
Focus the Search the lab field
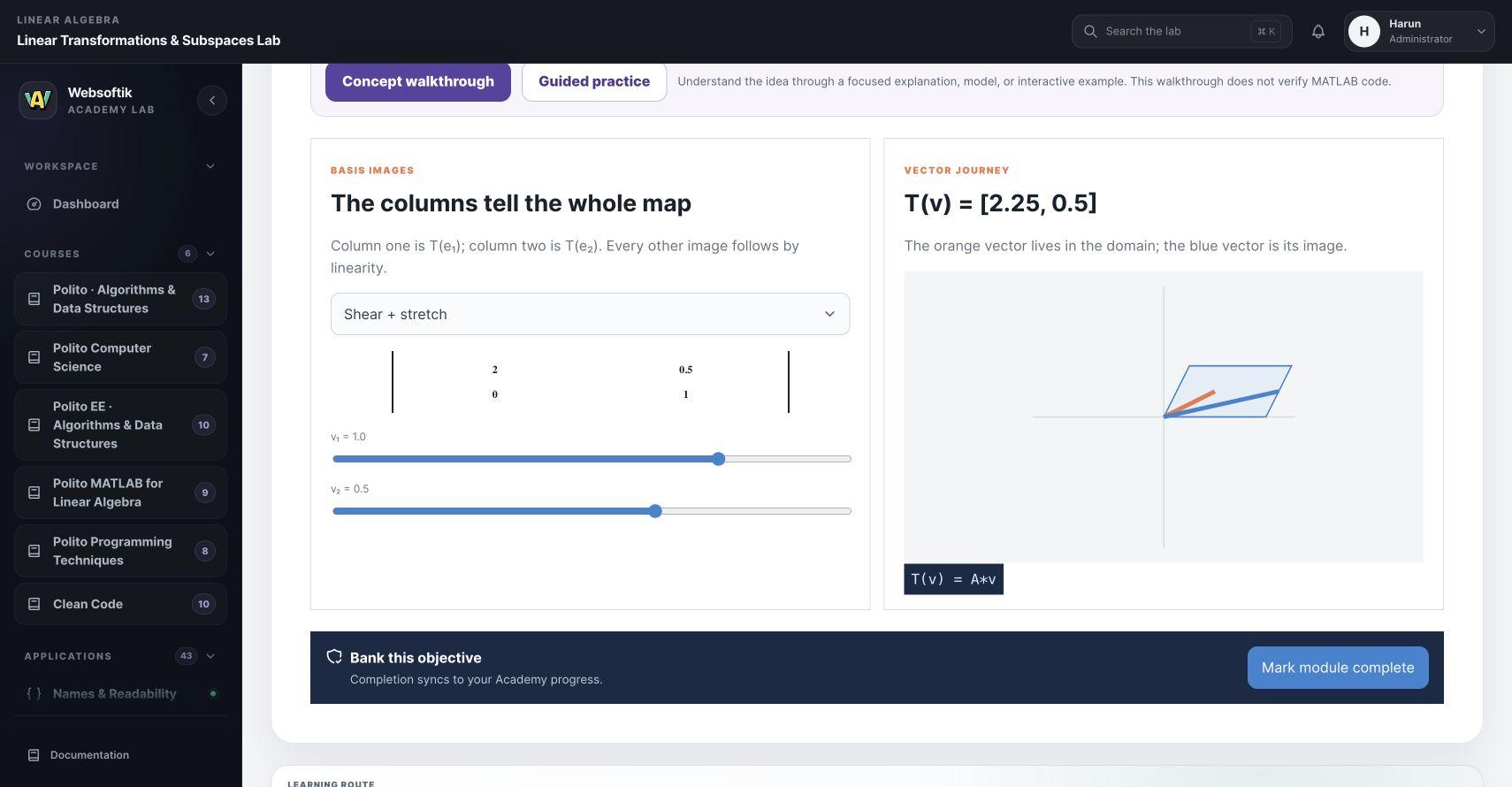click(1181, 31)
